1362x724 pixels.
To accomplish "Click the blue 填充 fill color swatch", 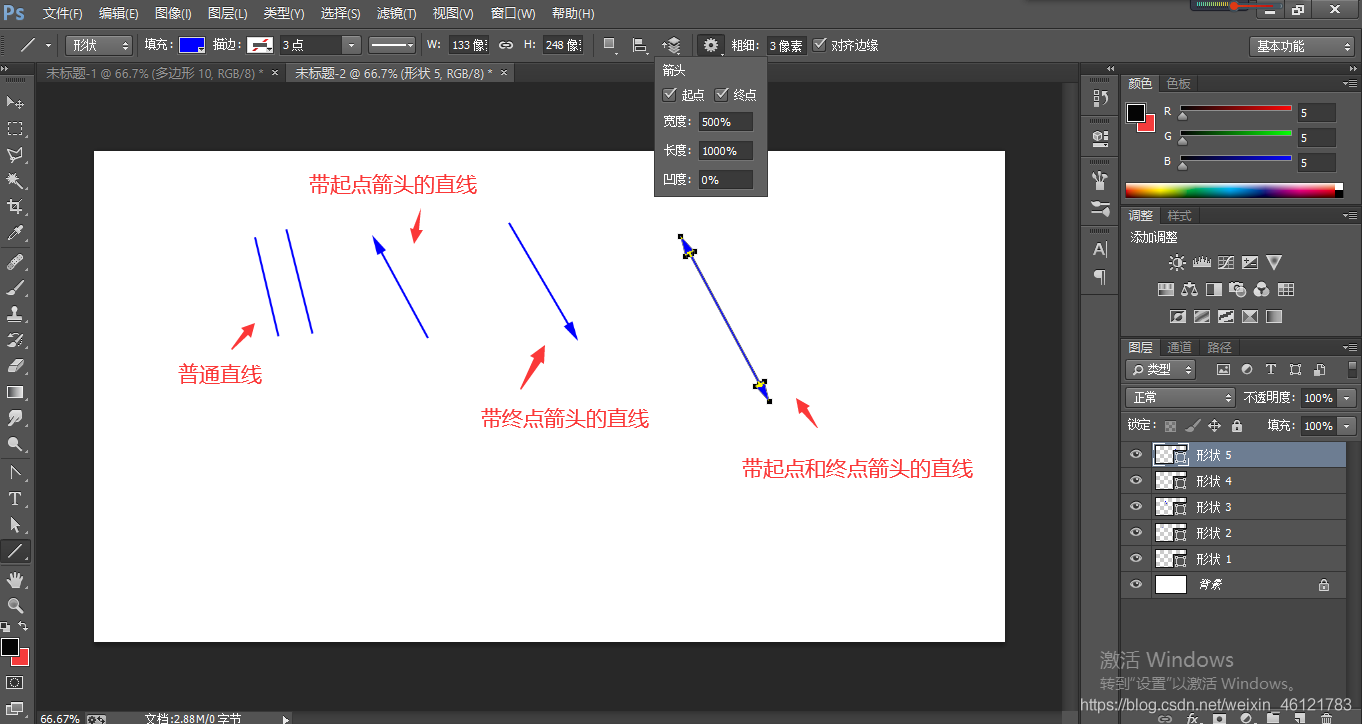I will pos(192,45).
